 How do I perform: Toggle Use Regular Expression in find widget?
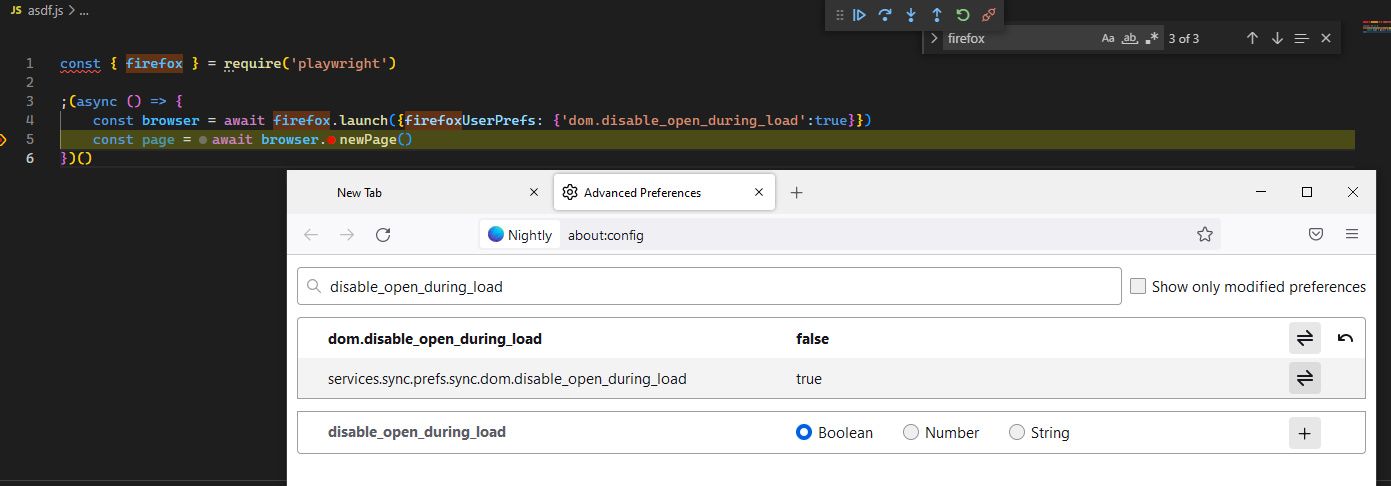pyautogui.click(x=1152, y=38)
